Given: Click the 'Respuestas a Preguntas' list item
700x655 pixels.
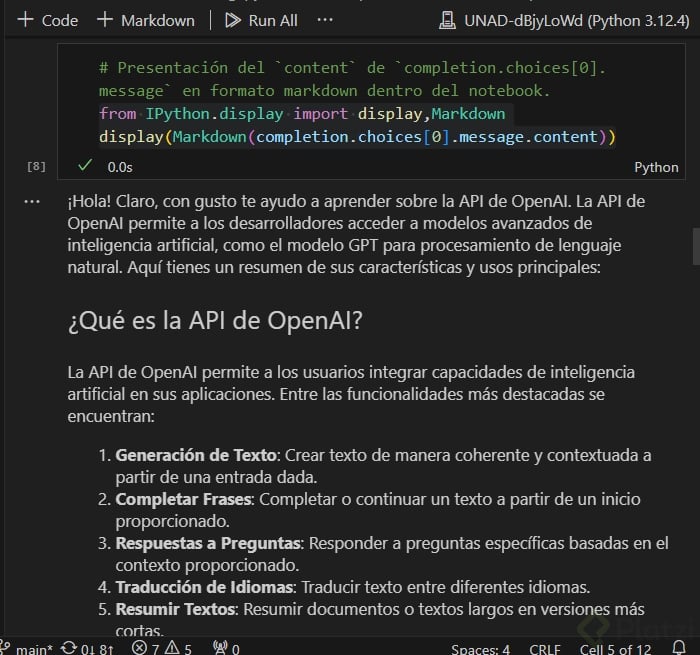Looking at the screenshot, I should tap(383, 554).
